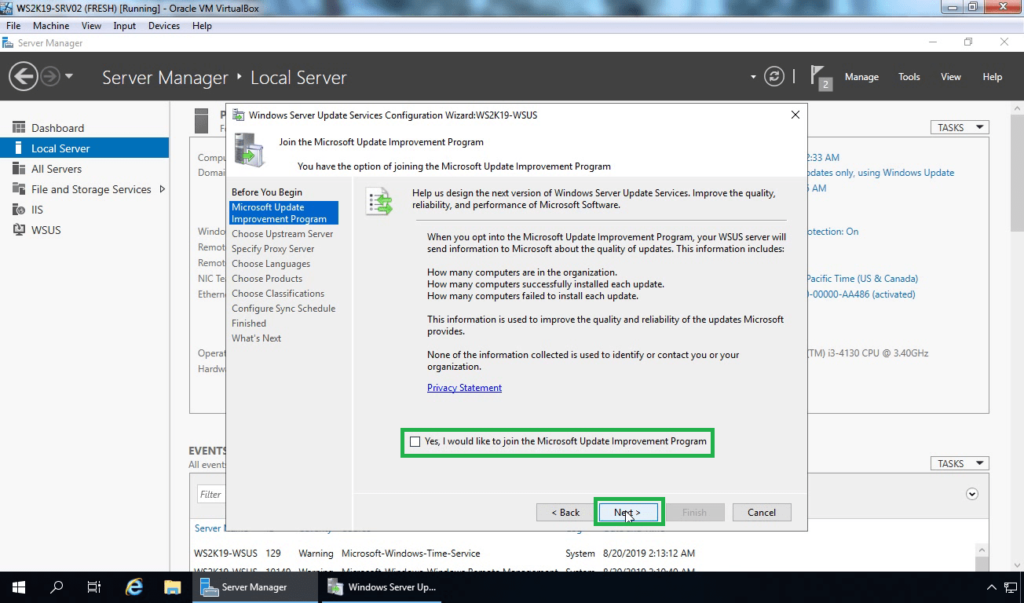Click the Back button in the wizard
This screenshot has width=1024, height=603.
click(x=565, y=512)
